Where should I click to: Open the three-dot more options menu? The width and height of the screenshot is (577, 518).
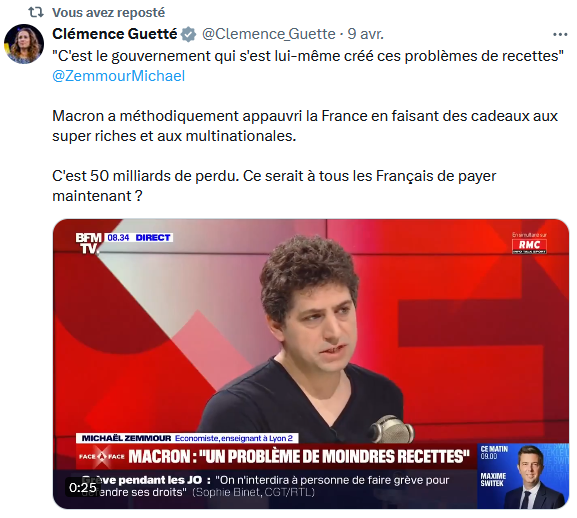560,34
